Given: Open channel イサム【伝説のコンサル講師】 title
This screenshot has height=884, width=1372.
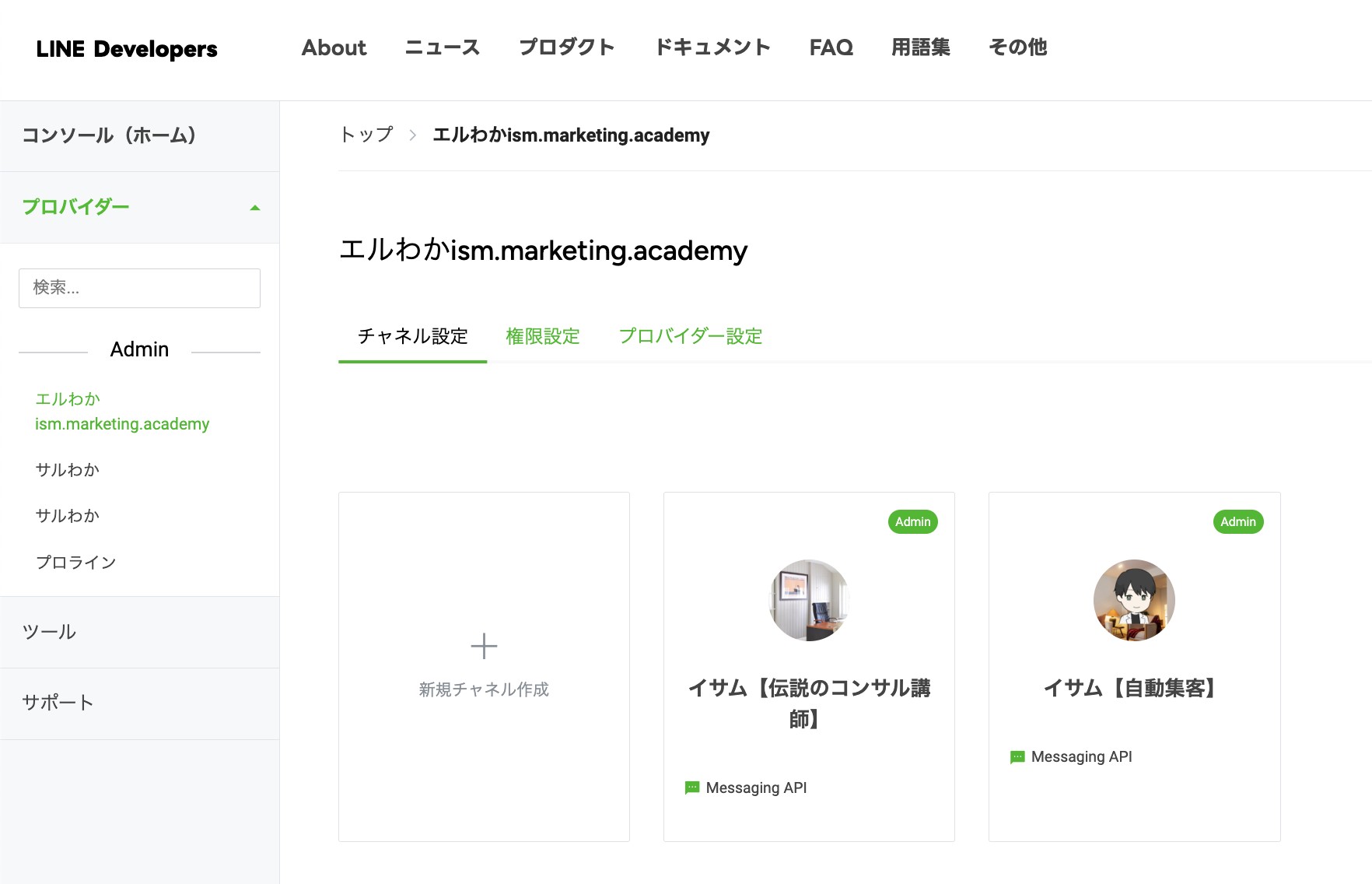Looking at the screenshot, I should 809,703.
